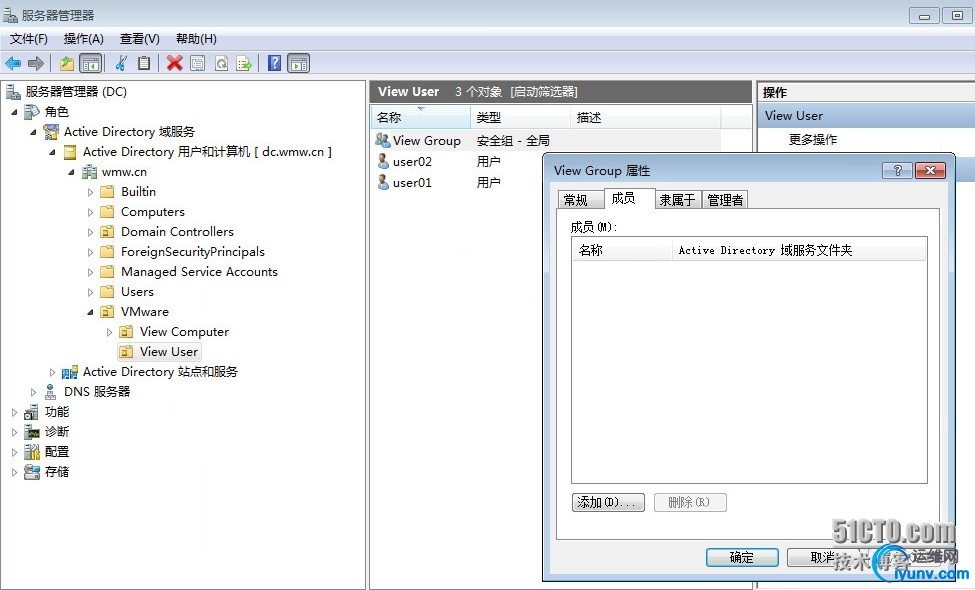Select user01 in the list
975x590 pixels.
(x=412, y=183)
